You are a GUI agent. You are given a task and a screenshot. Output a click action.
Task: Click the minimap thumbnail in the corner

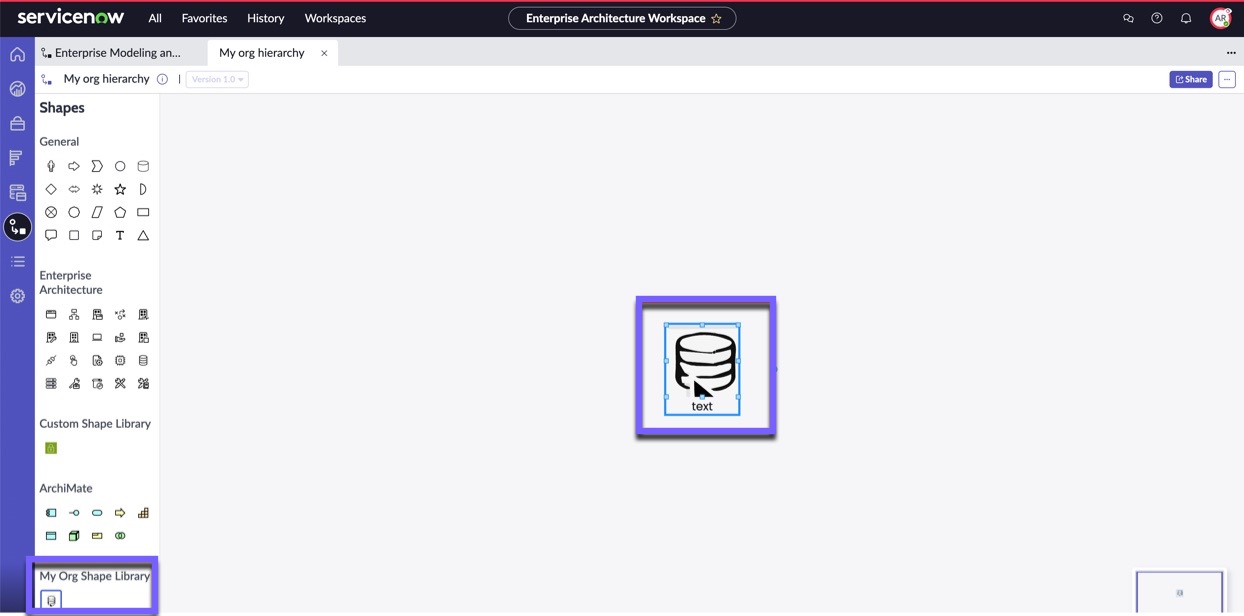[x=1180, y=592]
